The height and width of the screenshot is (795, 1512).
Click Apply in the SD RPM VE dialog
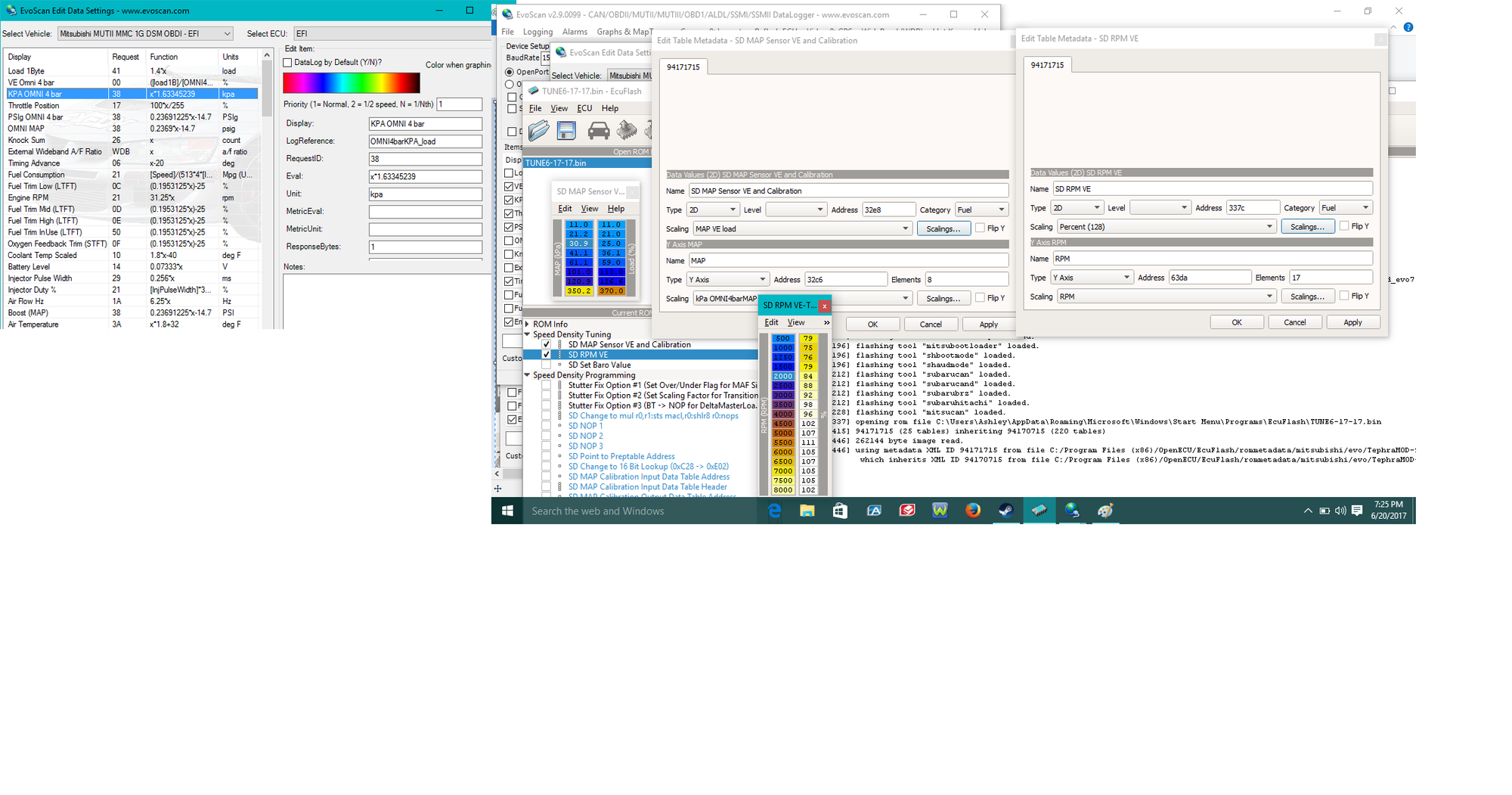(x=1352, y=322)
